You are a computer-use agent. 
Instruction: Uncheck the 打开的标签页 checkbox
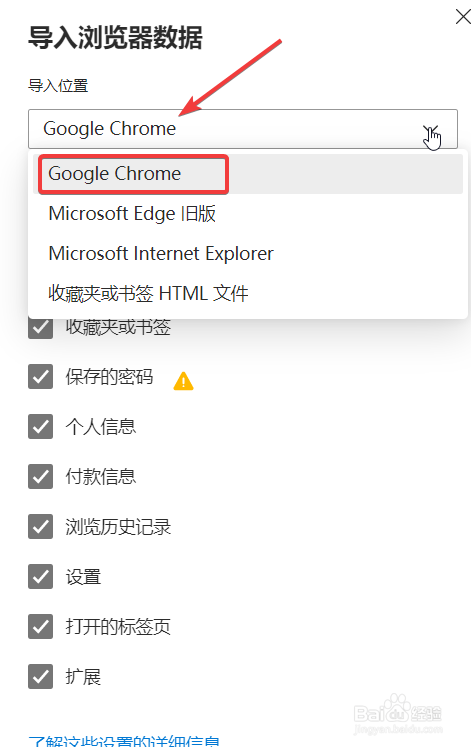point(40,626)
